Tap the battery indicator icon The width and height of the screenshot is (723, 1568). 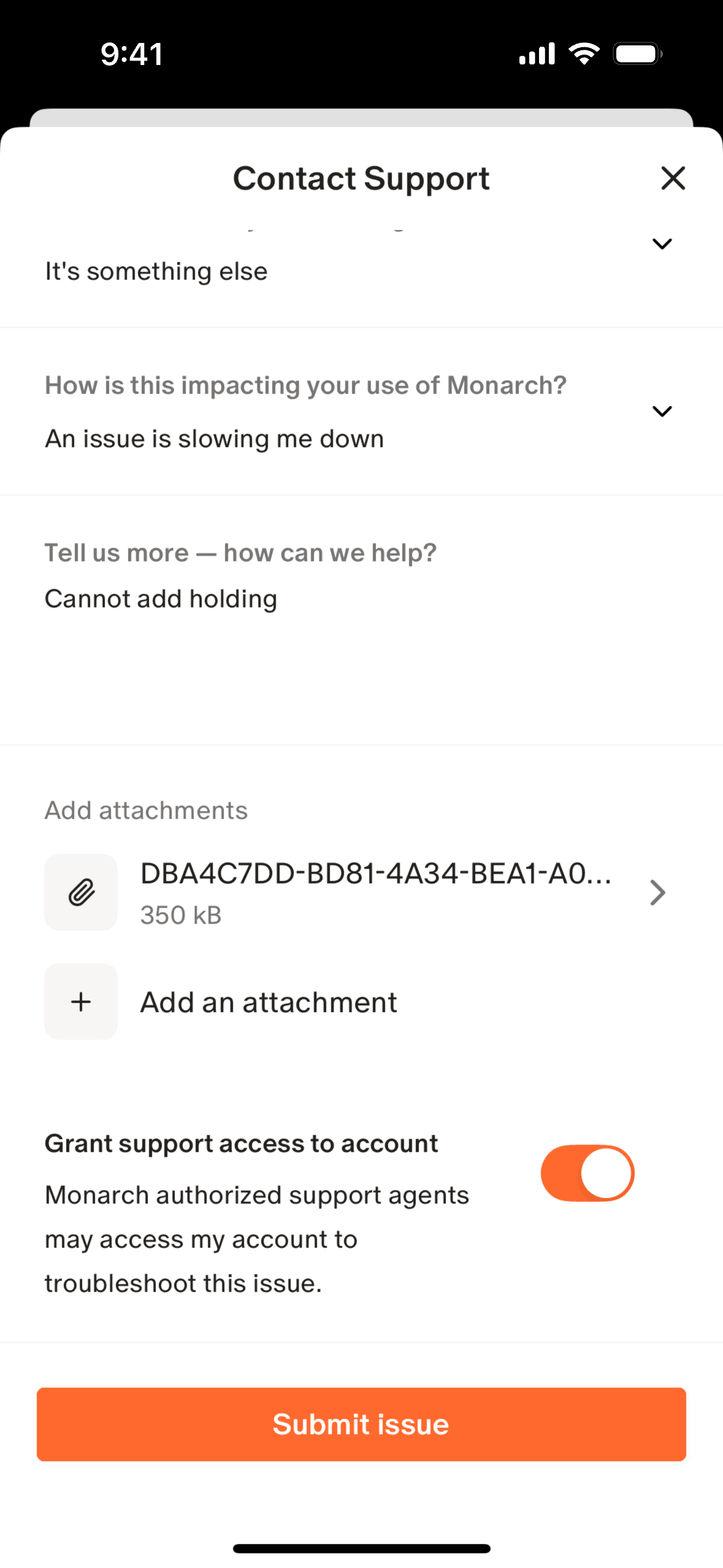coord(637,54)
